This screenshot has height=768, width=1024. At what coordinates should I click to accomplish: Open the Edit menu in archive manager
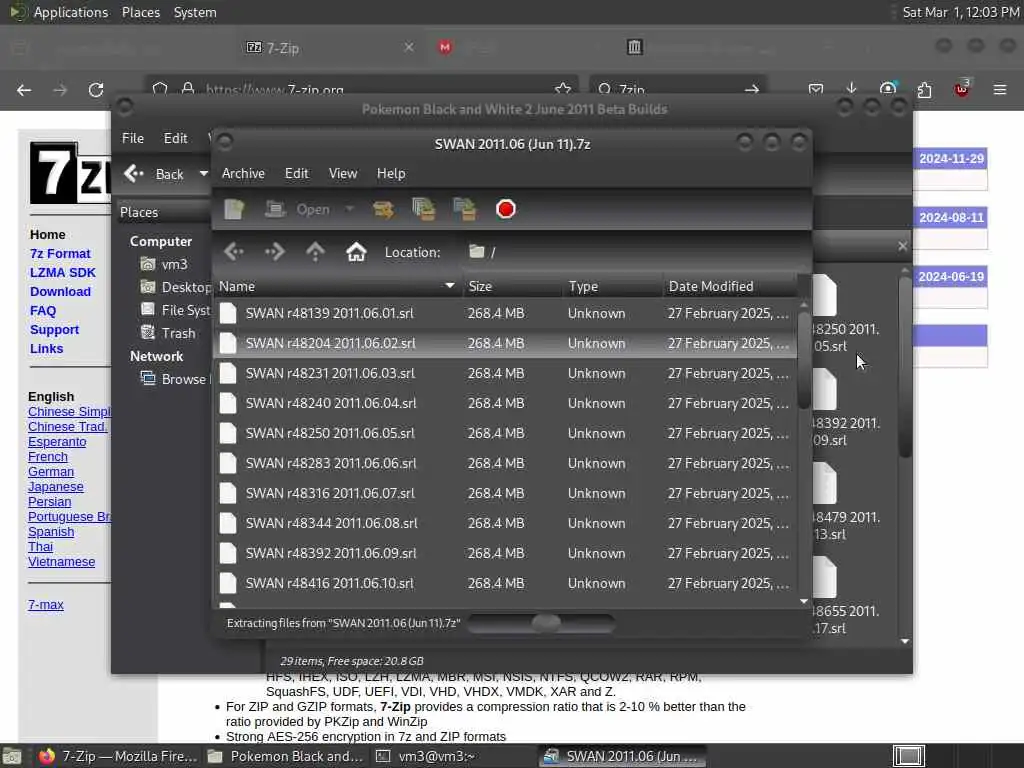pos(296,174)
